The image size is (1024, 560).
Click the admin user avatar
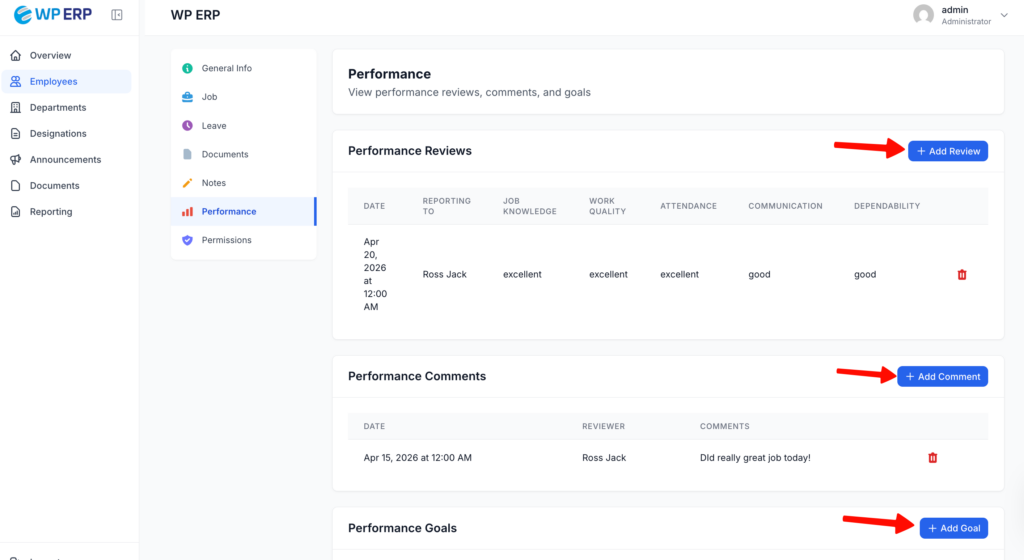[923, 15]
